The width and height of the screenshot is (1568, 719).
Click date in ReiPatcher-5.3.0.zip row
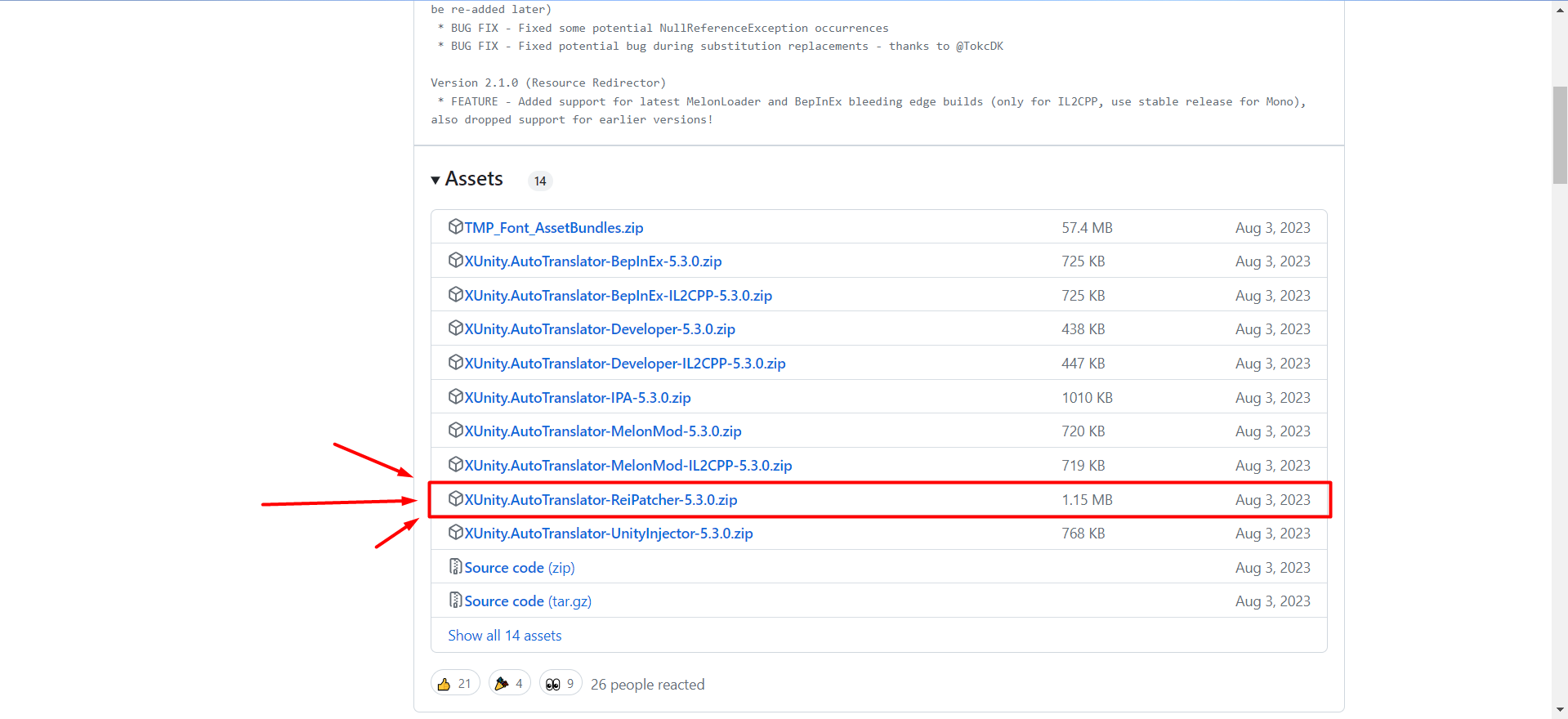(x=1272, y=500)
